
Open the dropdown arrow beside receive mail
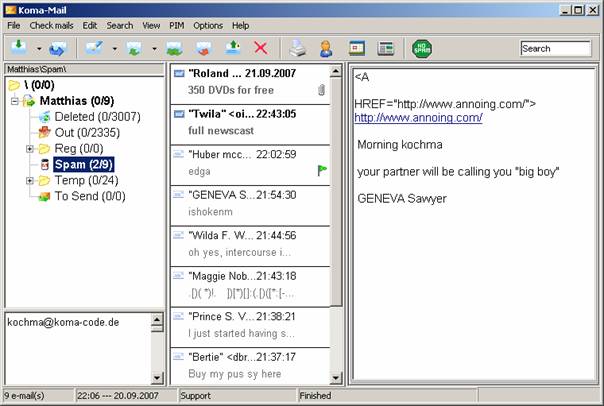tap(39, 49)
